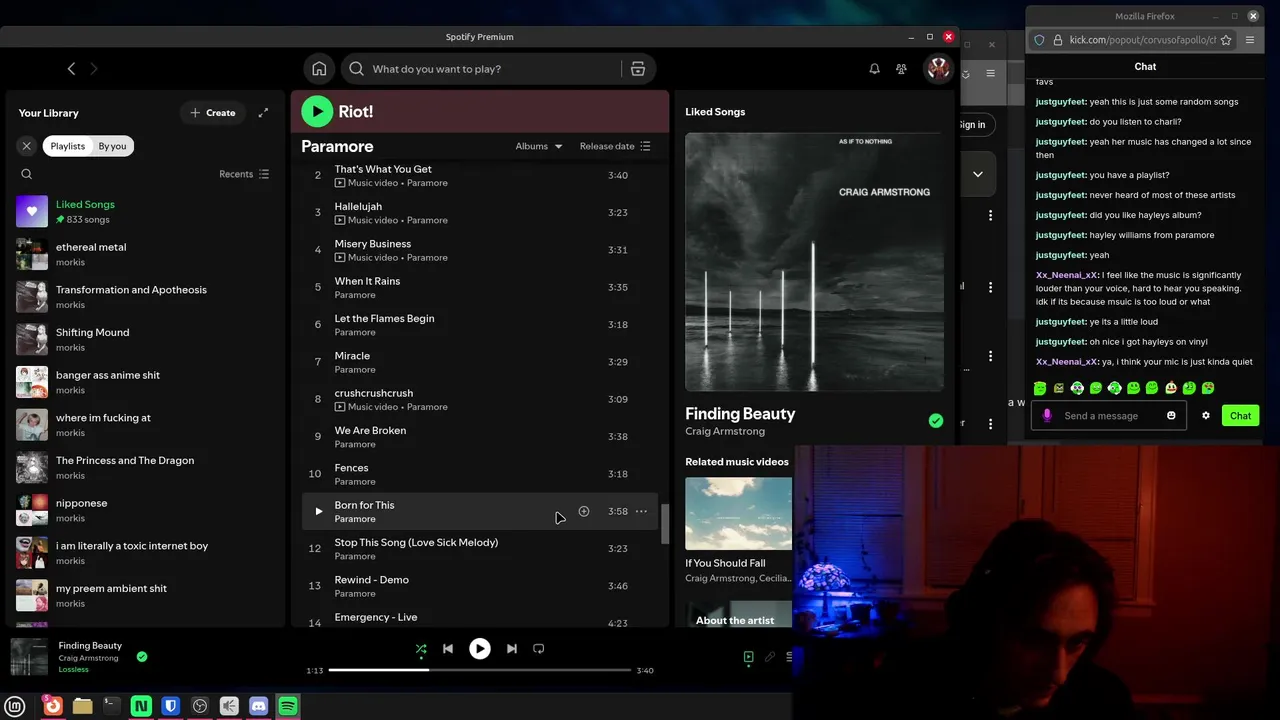Open Friend Activity icon
Viewport: 1280px width, 720px height.
pos(902,69)
